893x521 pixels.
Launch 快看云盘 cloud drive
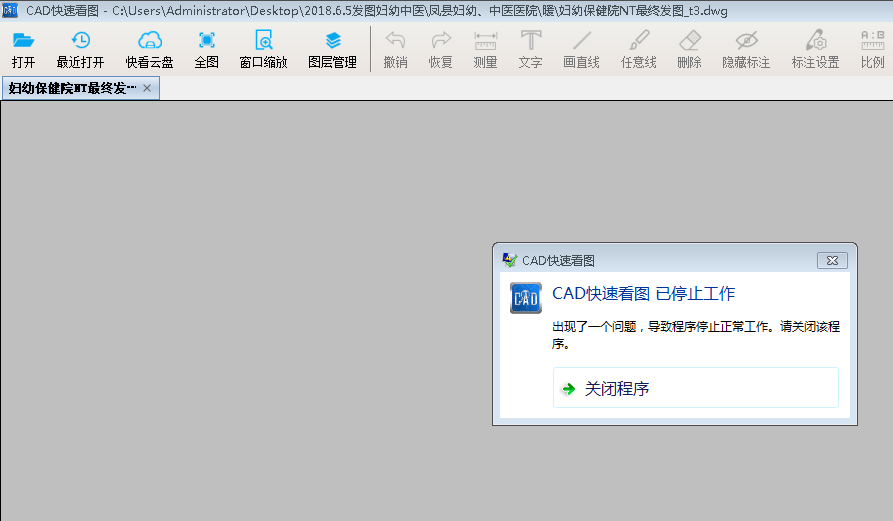[x=150, y=50]
